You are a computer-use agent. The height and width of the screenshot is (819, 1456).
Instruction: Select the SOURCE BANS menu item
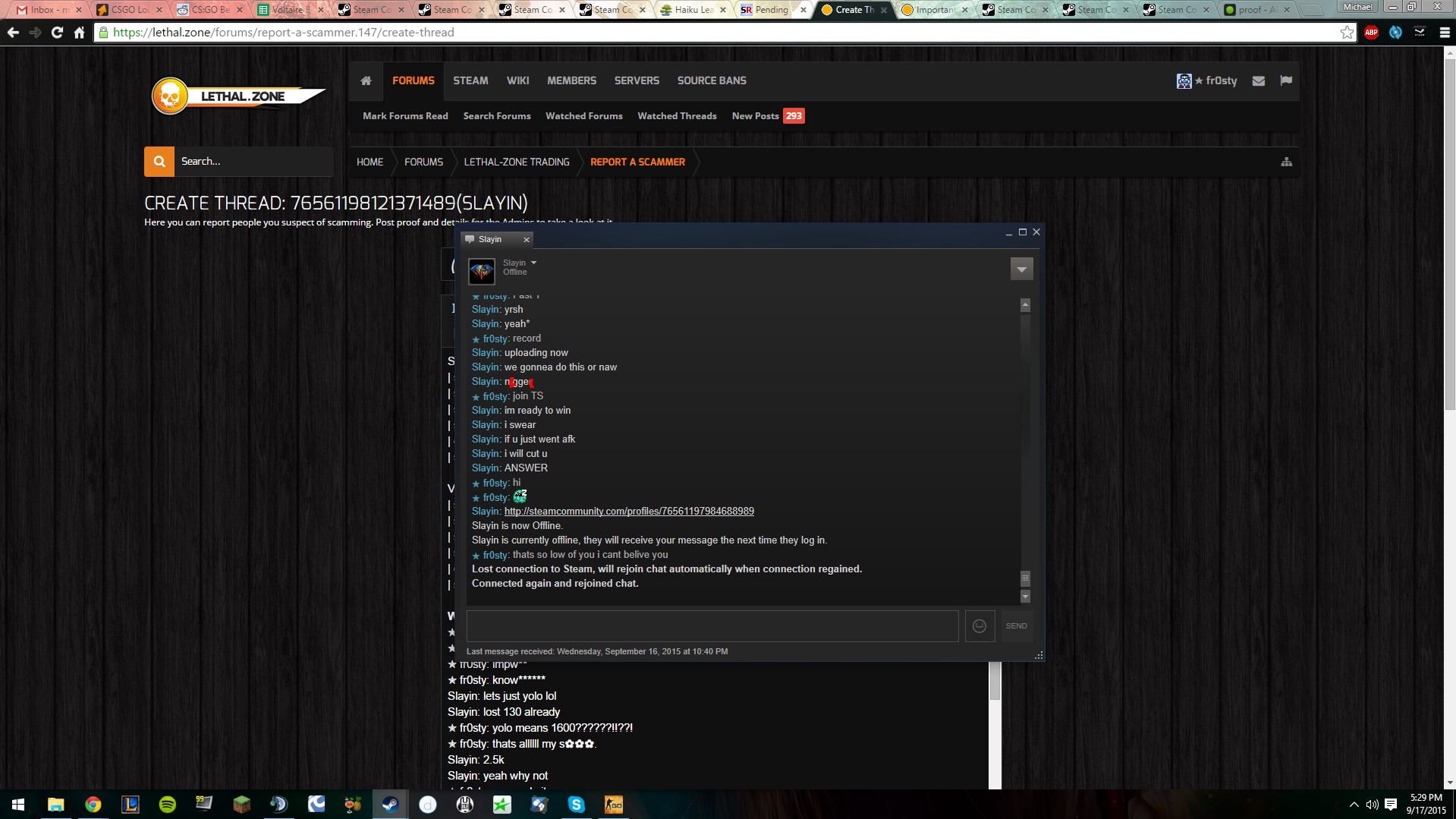coord(711,80)
